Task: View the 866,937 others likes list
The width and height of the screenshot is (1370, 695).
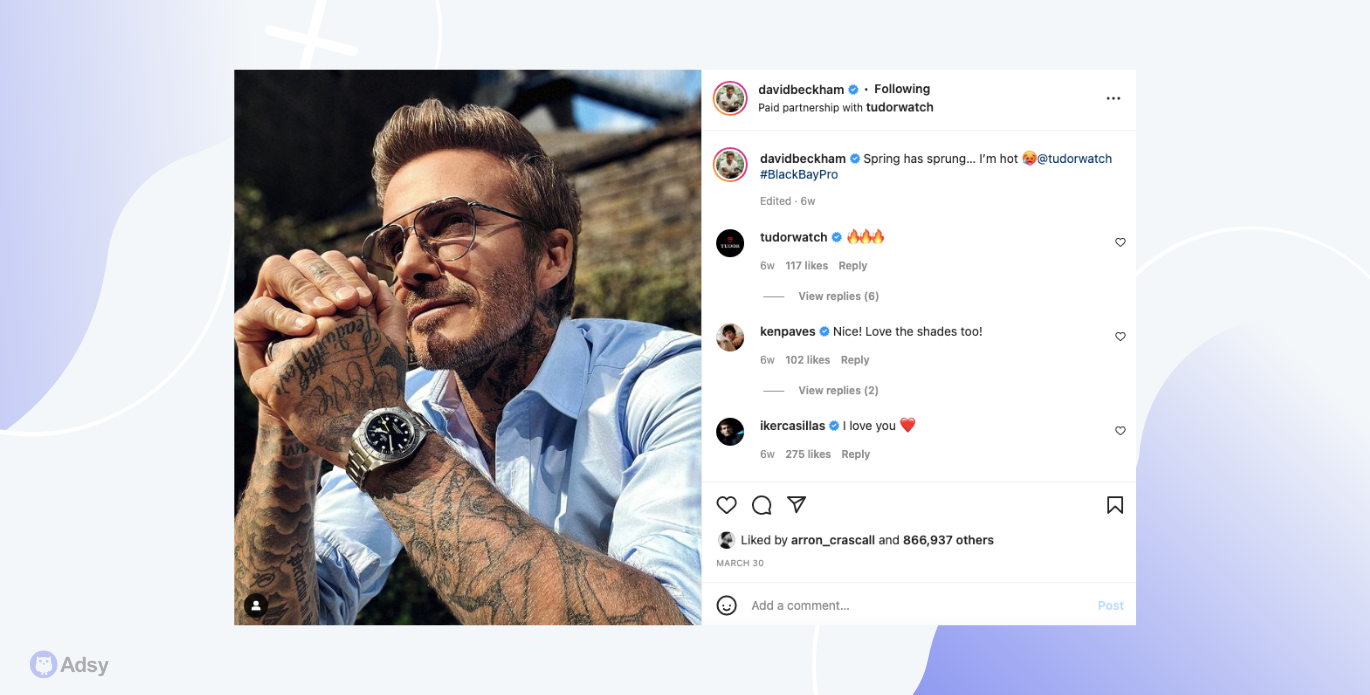Action: (x=948, y=540)
